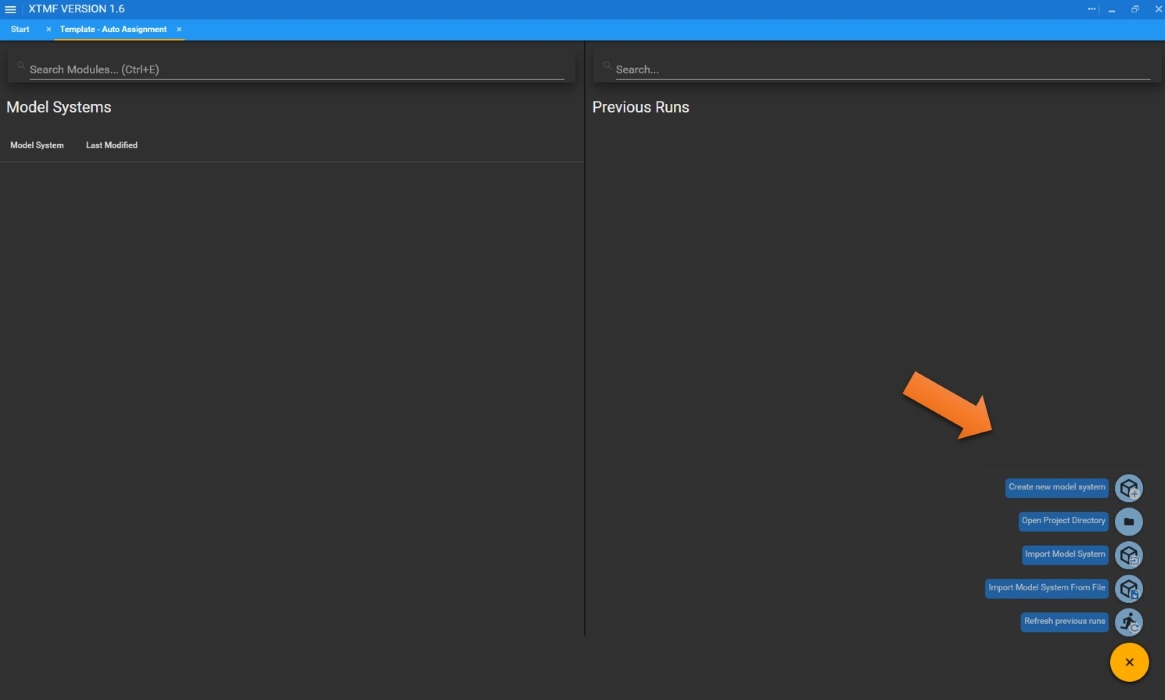This screenshot has width=1165, height=700.
Task: Select the Template - Auto Assignment tab
Action: click(x=113, y=29)
